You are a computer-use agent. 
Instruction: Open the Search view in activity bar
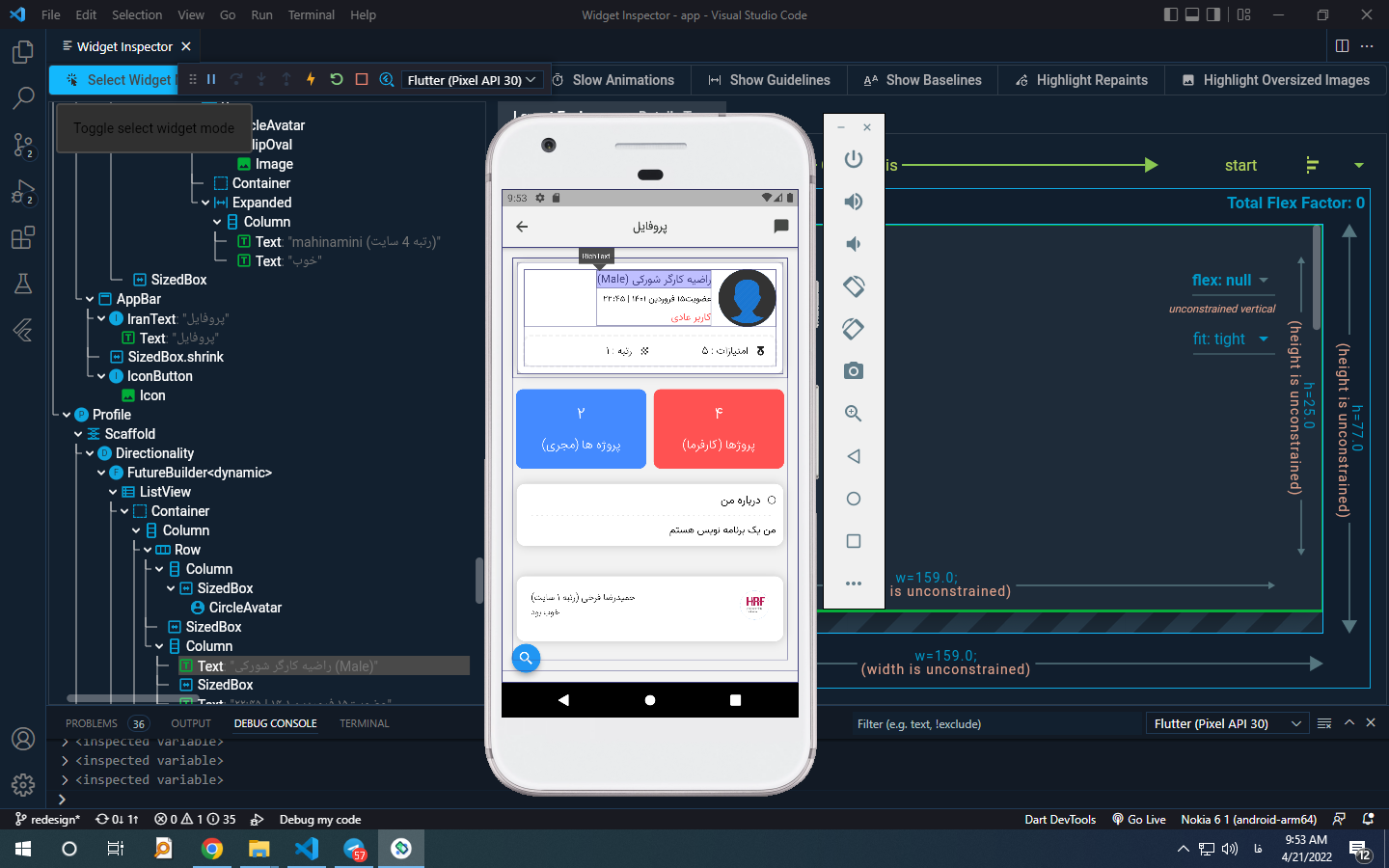click(x=23, y=98)
